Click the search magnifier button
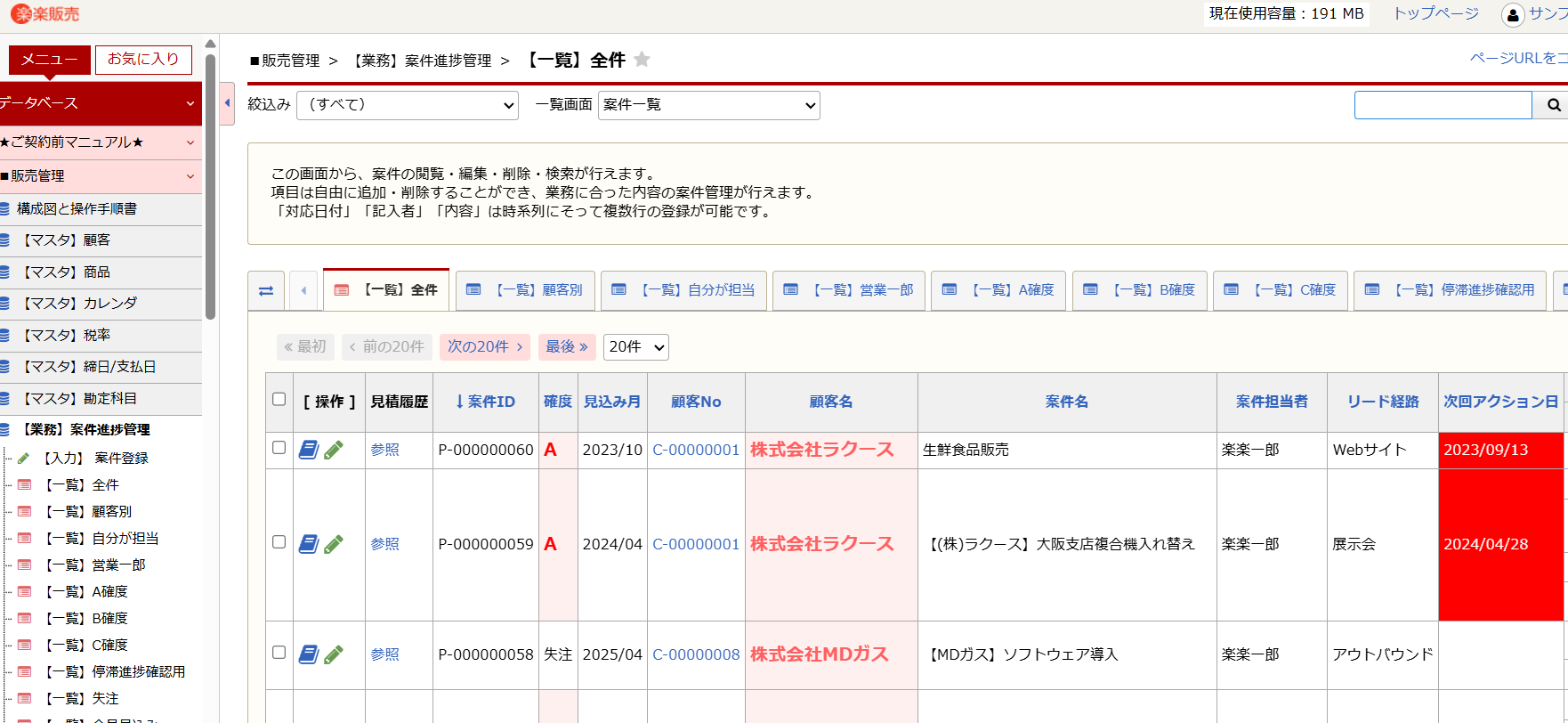This screenshot has height=723, width=1568. point(1553,105)
